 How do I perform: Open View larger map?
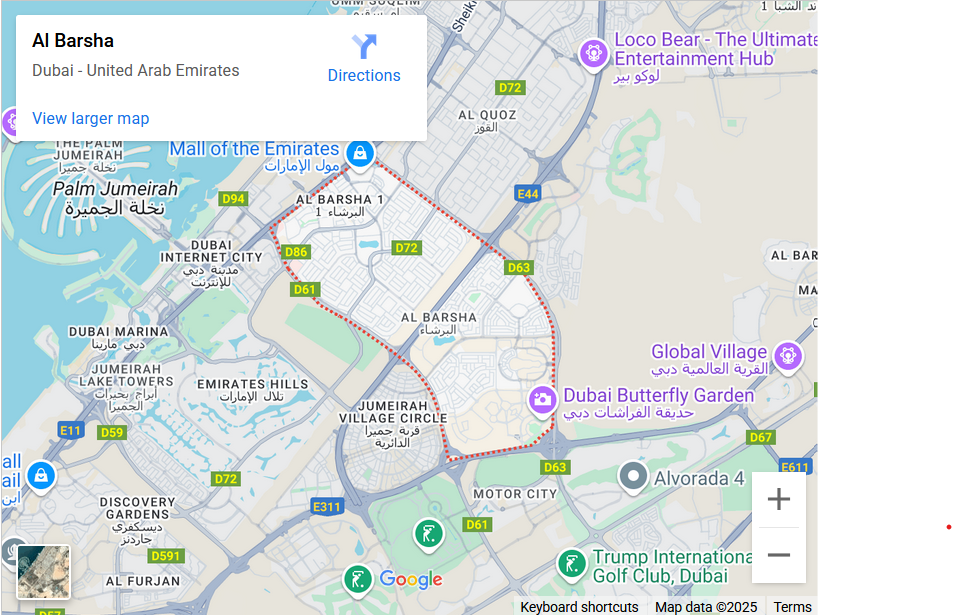pos(90,118)
